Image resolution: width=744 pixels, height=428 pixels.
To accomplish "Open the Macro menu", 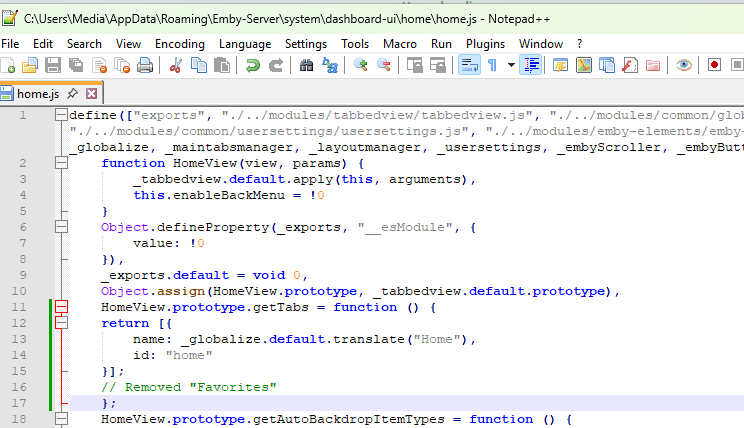I will pyautogui.click(x=400, y=44).
